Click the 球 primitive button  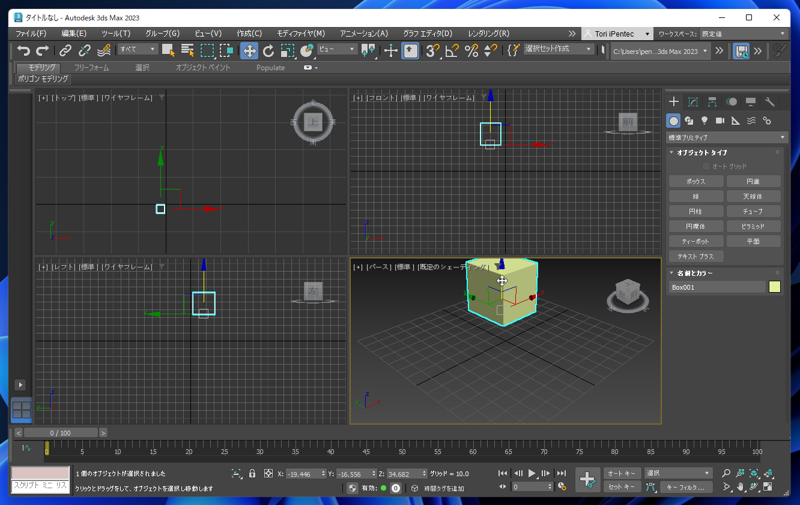tap(696, 196)
